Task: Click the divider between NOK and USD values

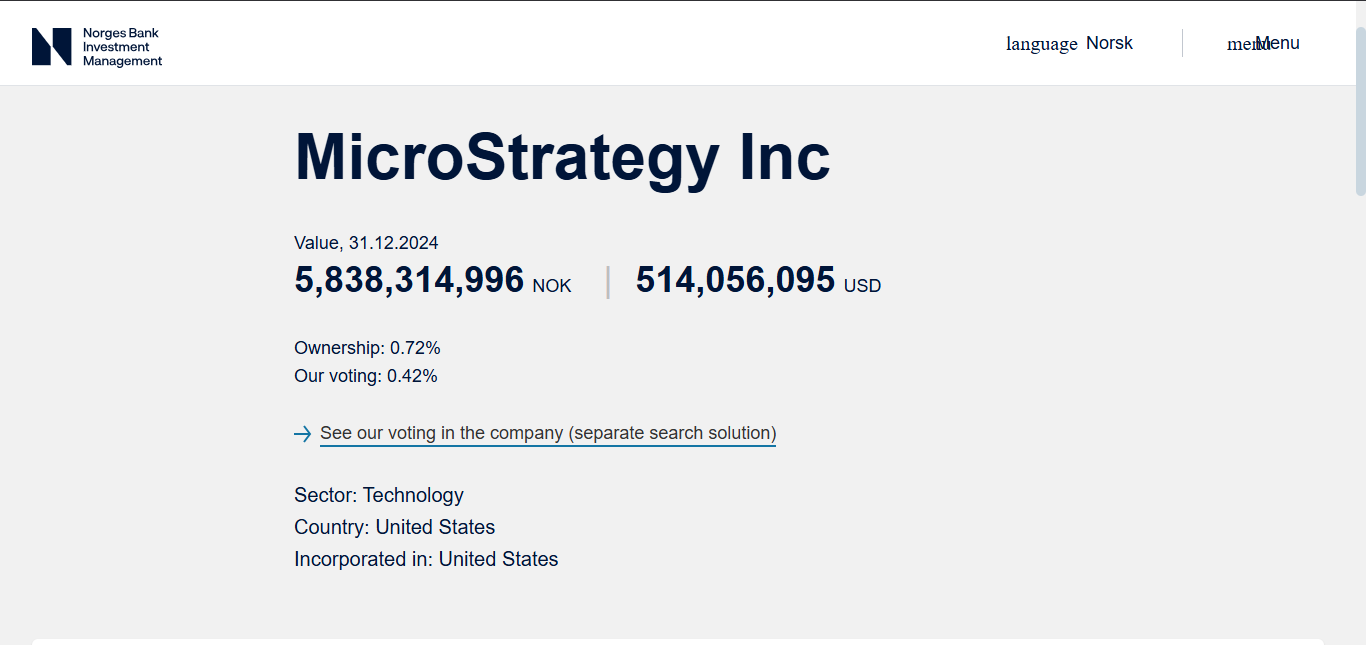Action: (x=607, y=281)
